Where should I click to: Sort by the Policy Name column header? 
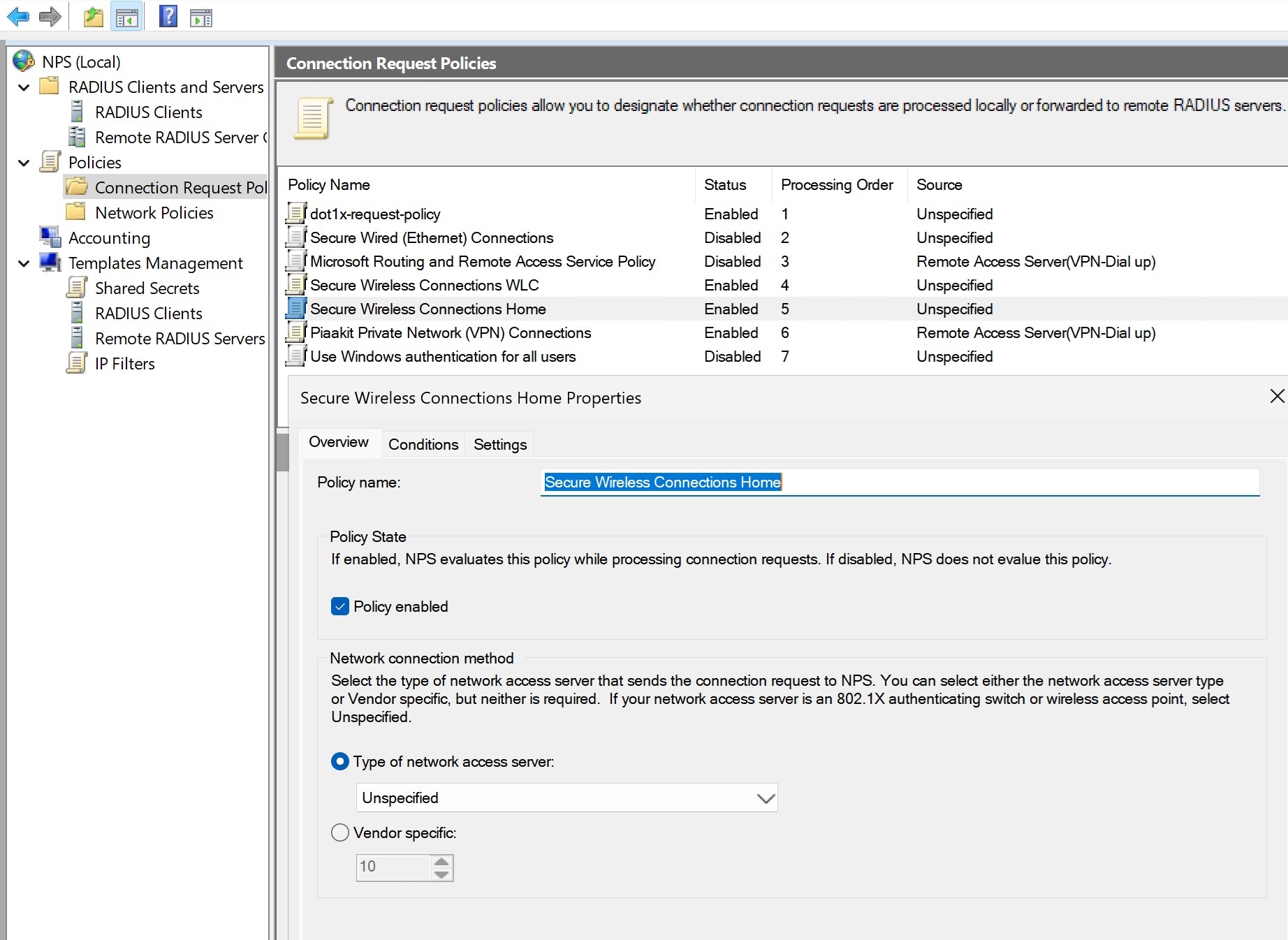click(487, 184)
